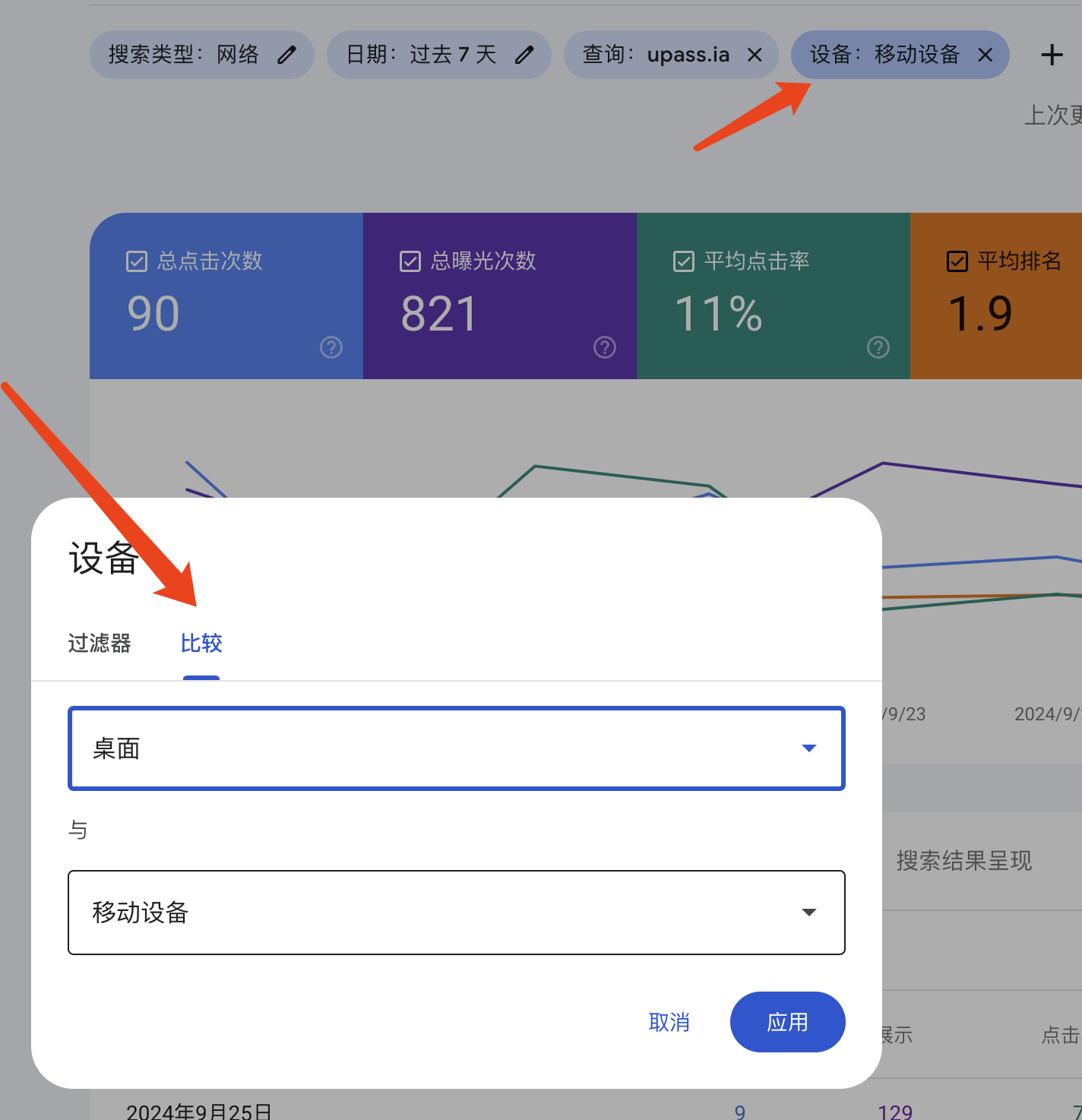Click the 应用 button
Image resolution: width=1082 pixels, height=1120 pixels.
tap(788, 1022)
